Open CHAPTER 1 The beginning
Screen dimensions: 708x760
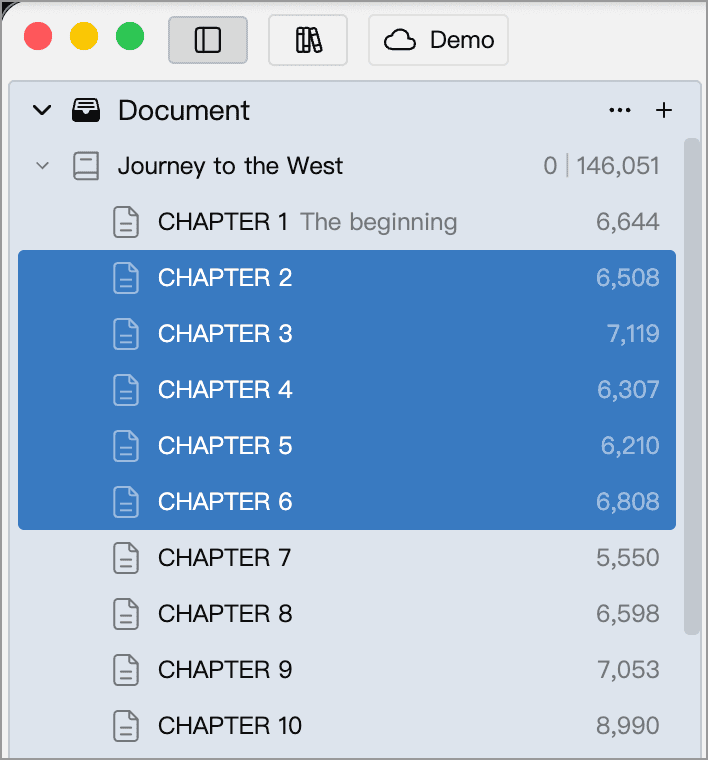347,222
